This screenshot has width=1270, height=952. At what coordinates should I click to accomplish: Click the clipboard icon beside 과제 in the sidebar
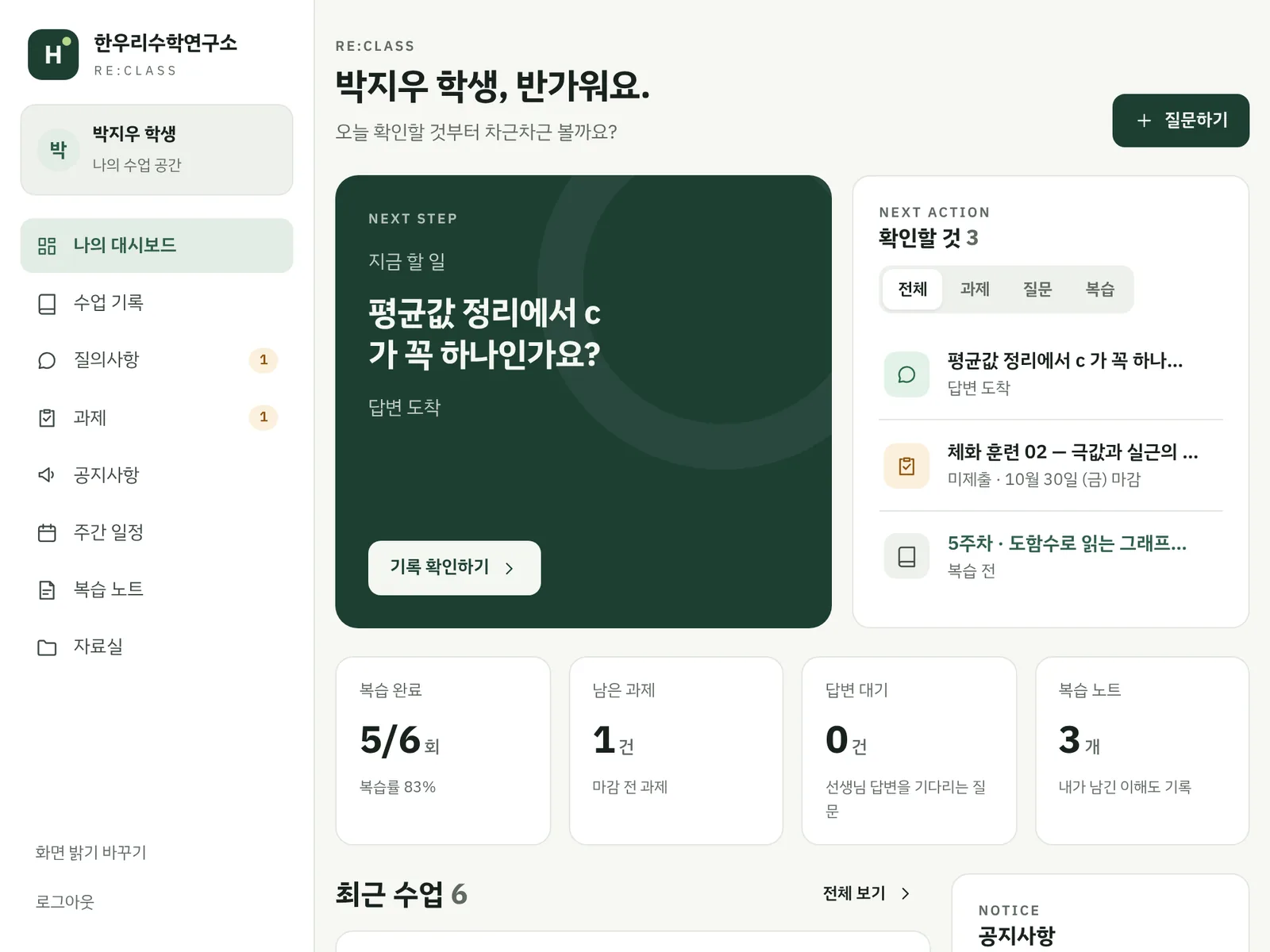tap(47, 418)
